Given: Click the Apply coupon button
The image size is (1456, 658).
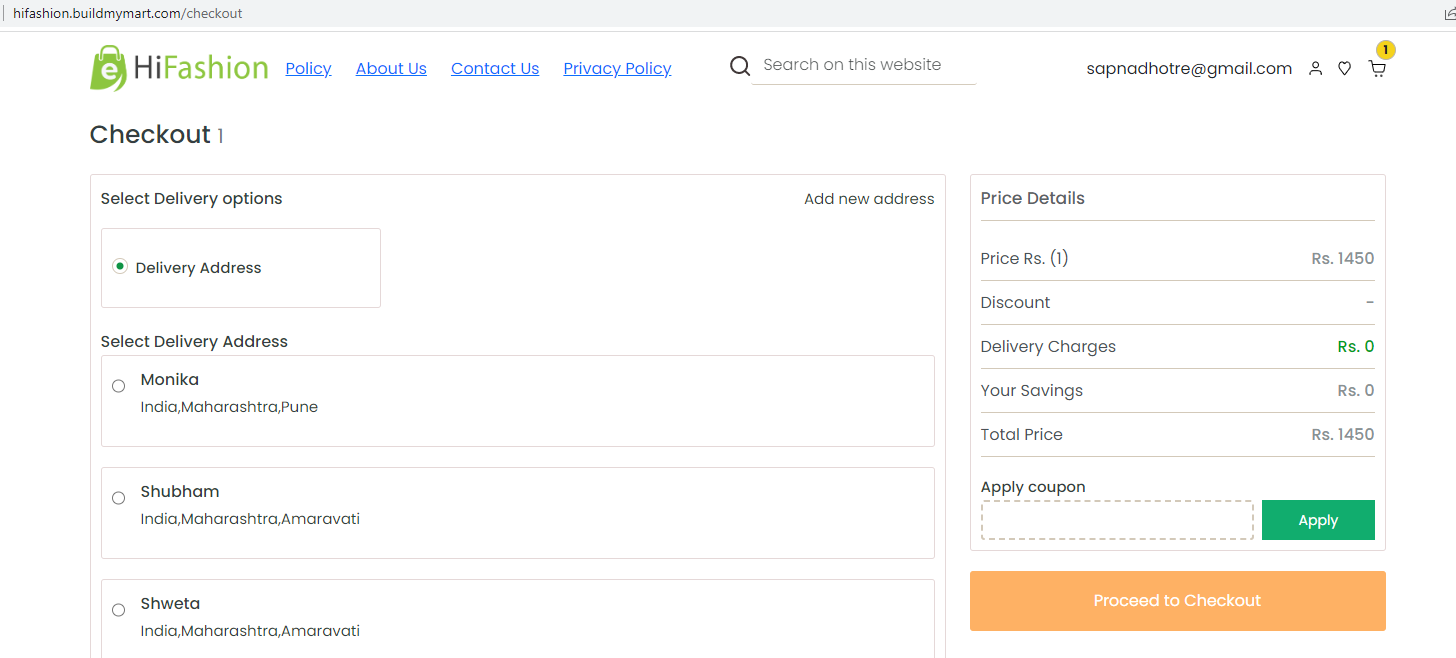Looking at the screenshot, I should [1318, 520].
